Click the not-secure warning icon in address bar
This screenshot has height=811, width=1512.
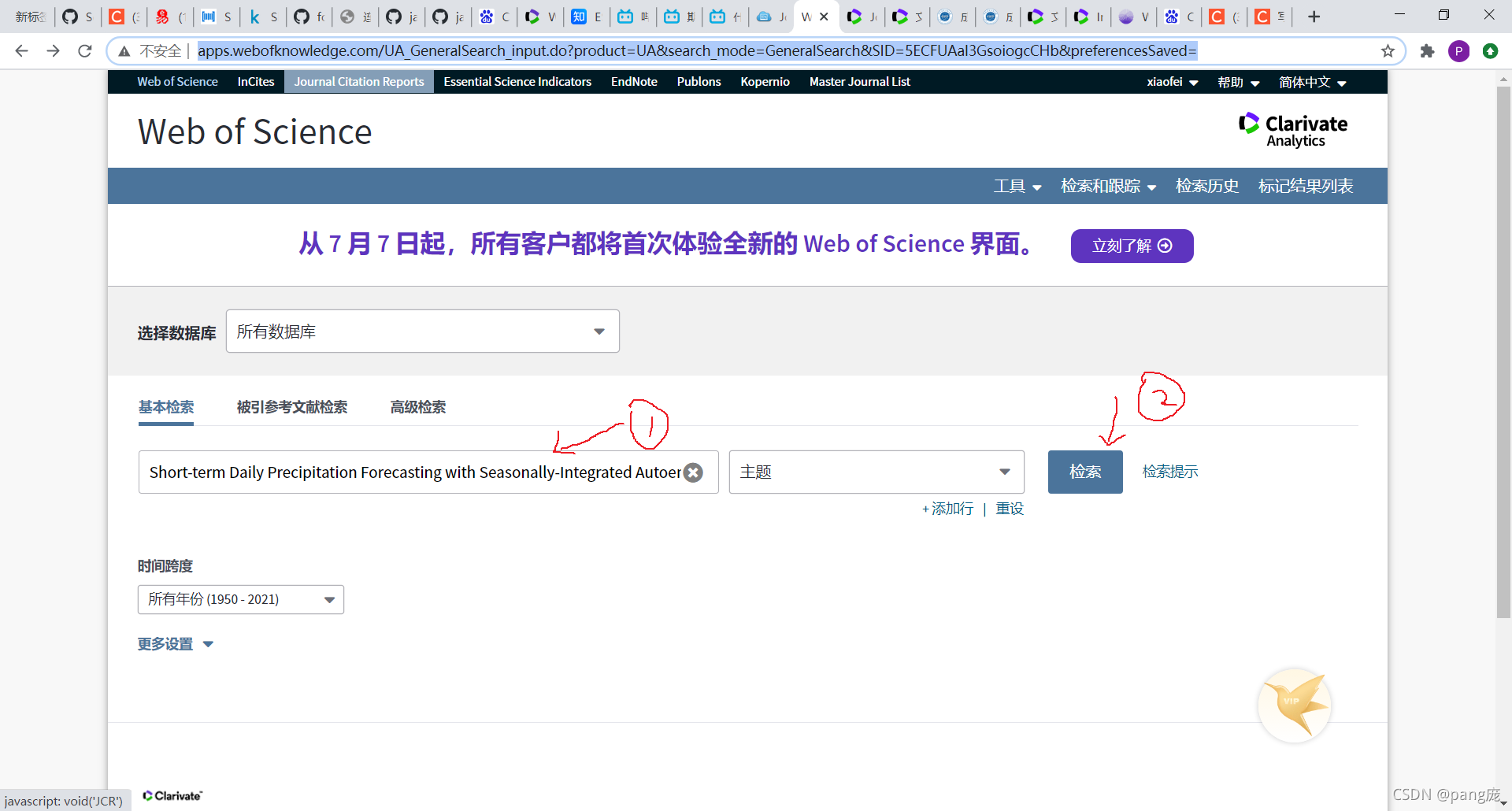(124, 51)
